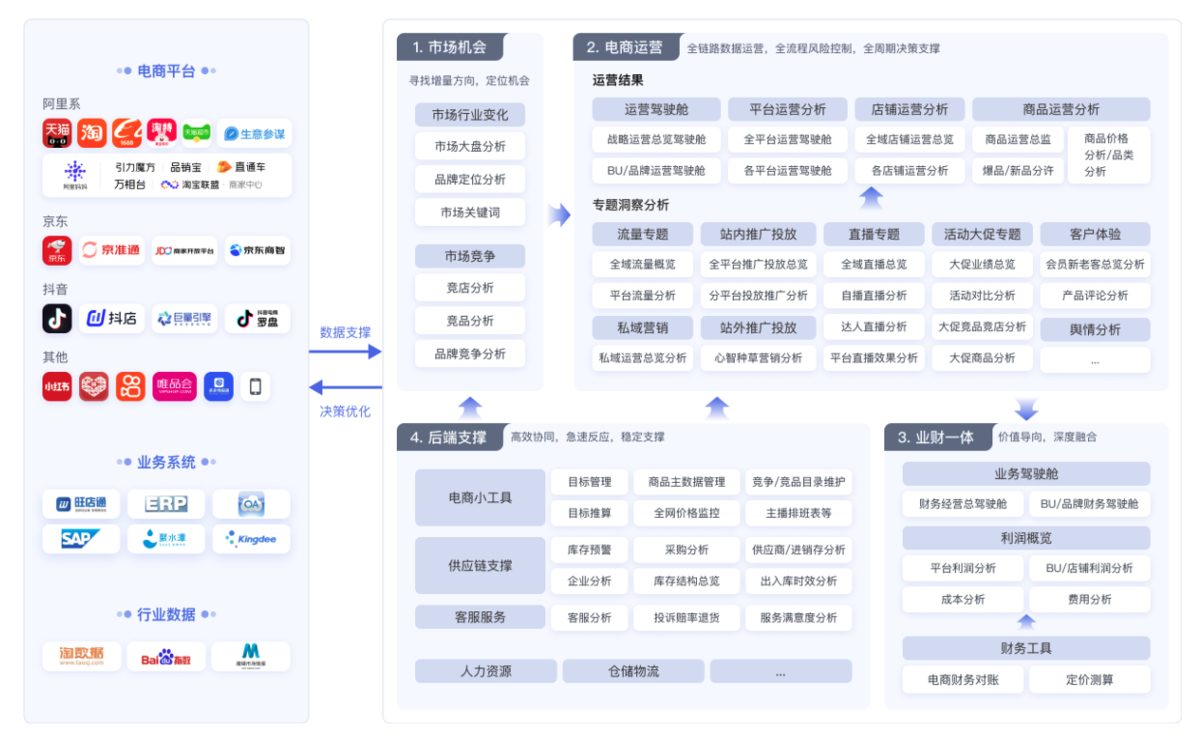Select the orange Taobao (淘) icon
This screenshot has width=1200, height=736.
tap(92, 133)
